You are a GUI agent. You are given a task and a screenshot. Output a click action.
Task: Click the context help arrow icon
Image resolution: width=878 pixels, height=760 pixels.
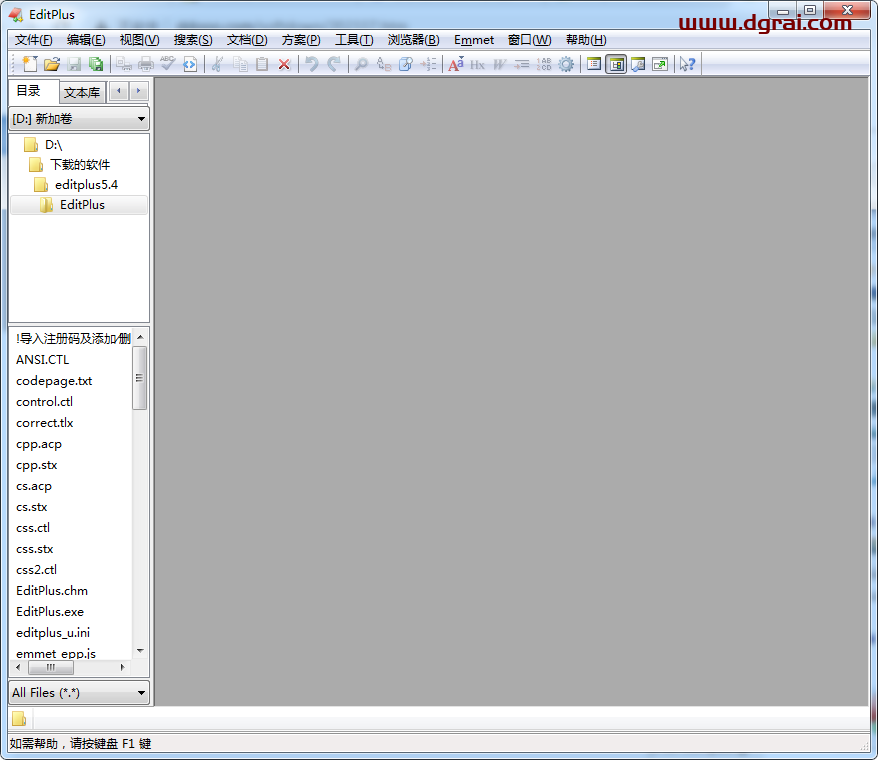pos(686,64)
